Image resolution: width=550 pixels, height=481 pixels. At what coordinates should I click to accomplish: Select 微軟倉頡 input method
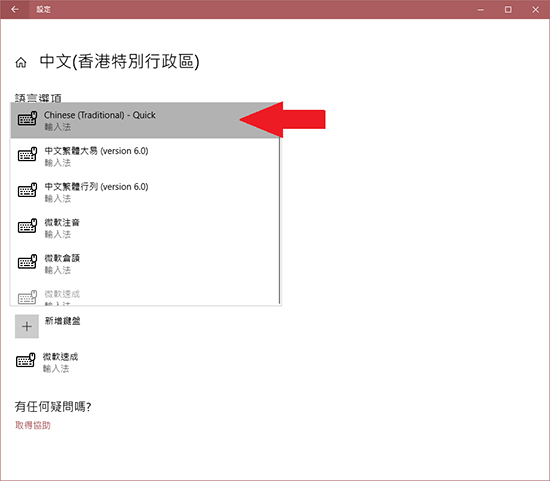[146, 263]
